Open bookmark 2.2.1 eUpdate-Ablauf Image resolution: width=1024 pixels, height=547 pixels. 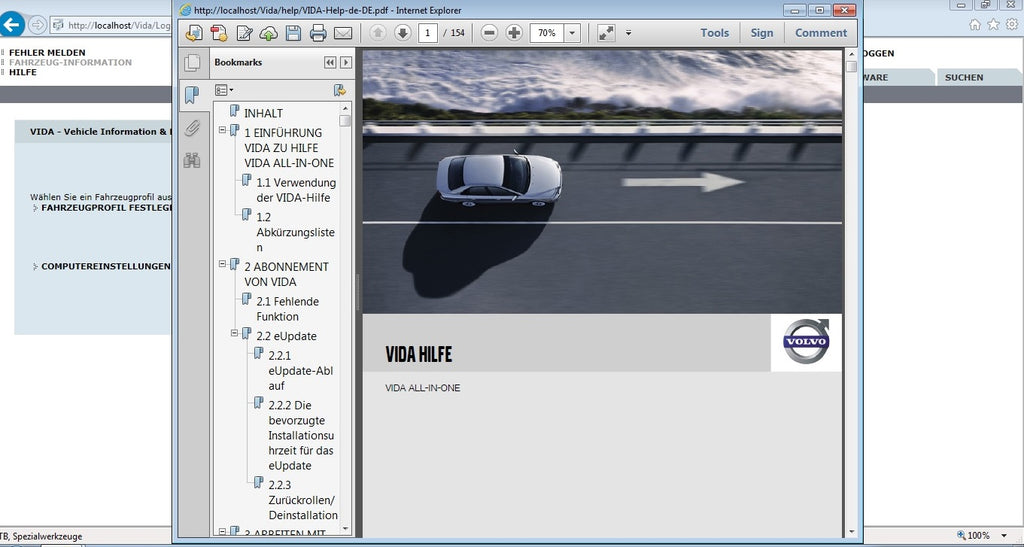[x=300, y=371]
